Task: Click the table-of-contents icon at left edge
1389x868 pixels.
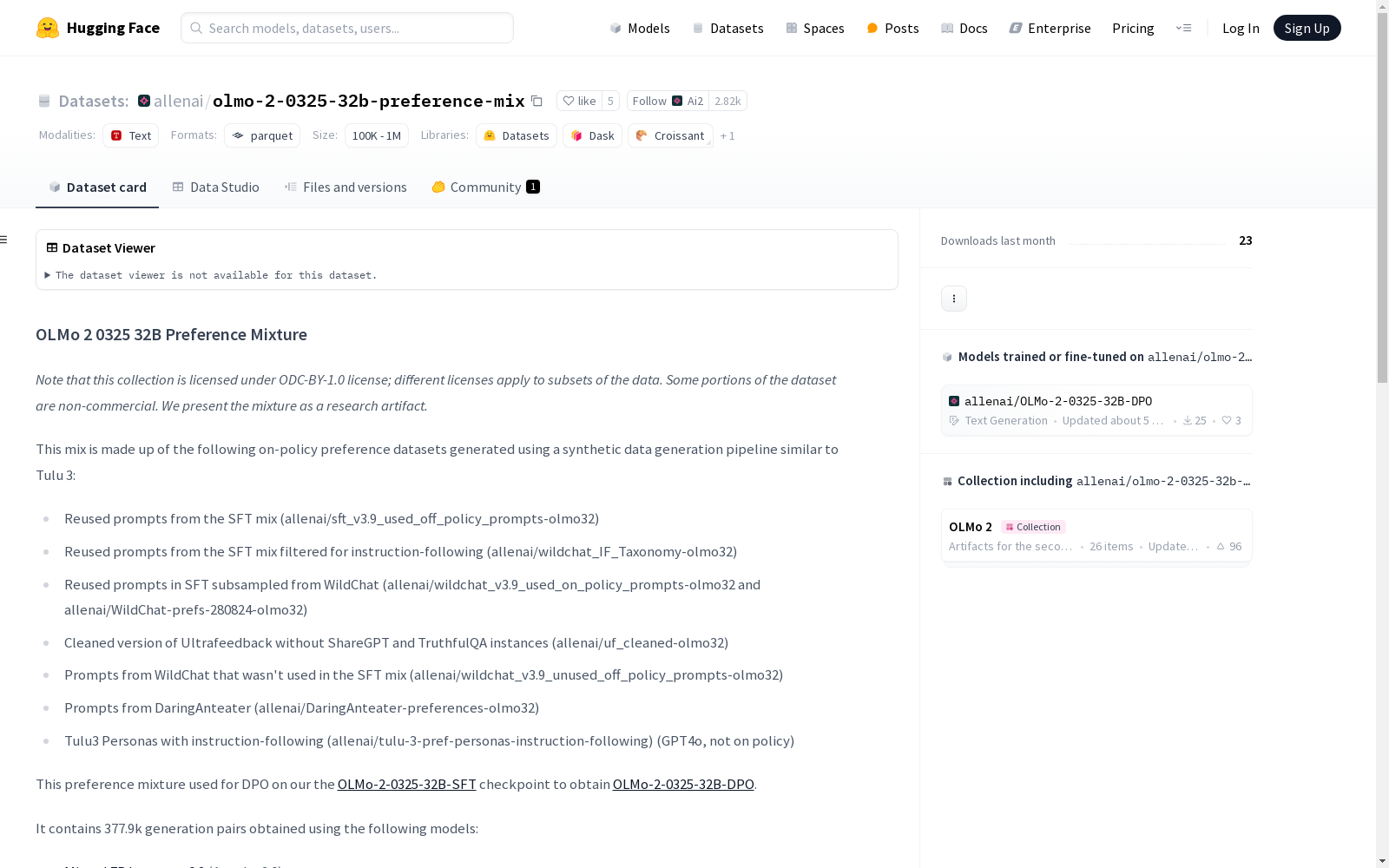Action: [4, 240]
